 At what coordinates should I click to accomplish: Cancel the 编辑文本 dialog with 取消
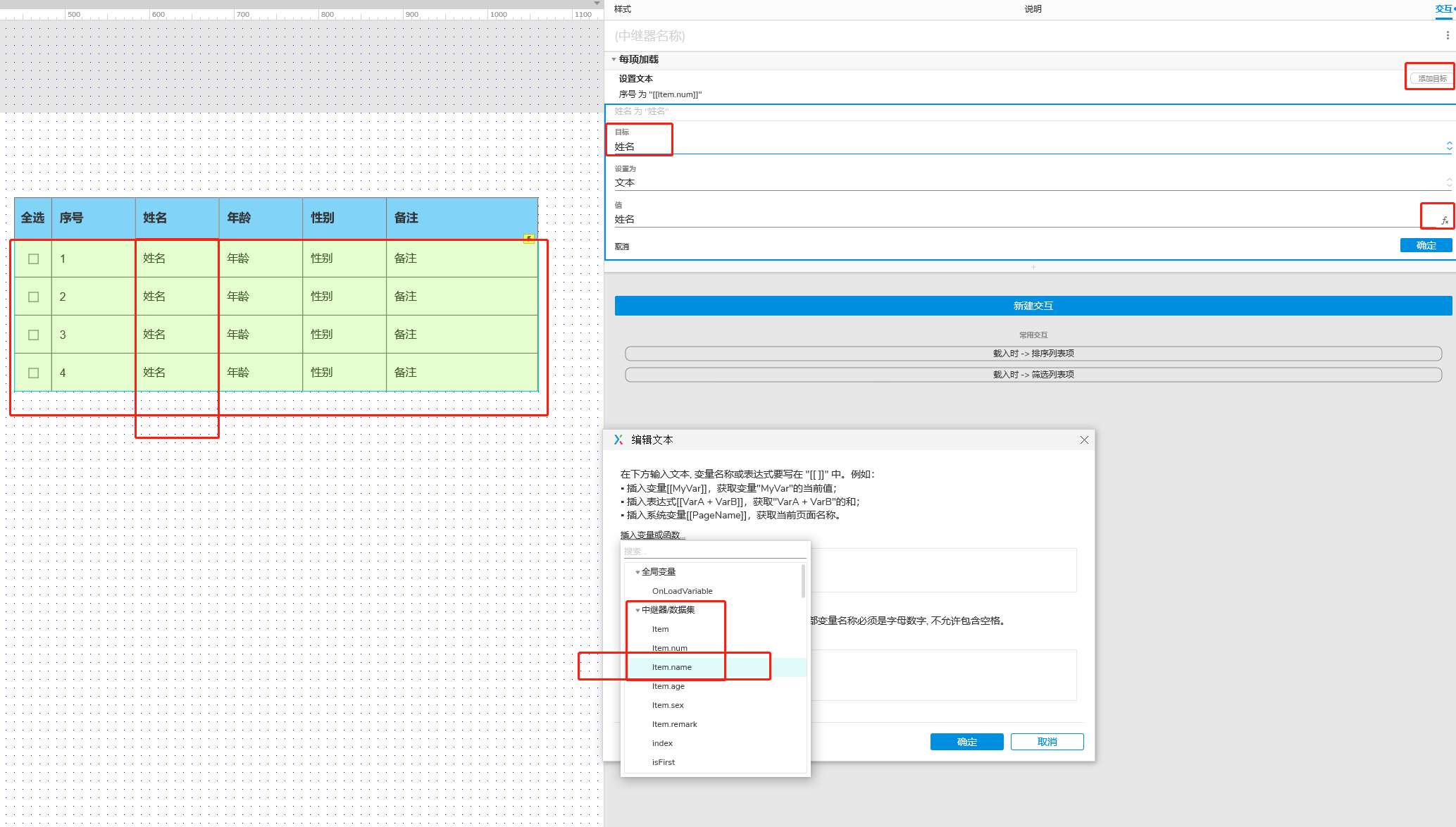pyautogui.click(x=1047, y=742)
